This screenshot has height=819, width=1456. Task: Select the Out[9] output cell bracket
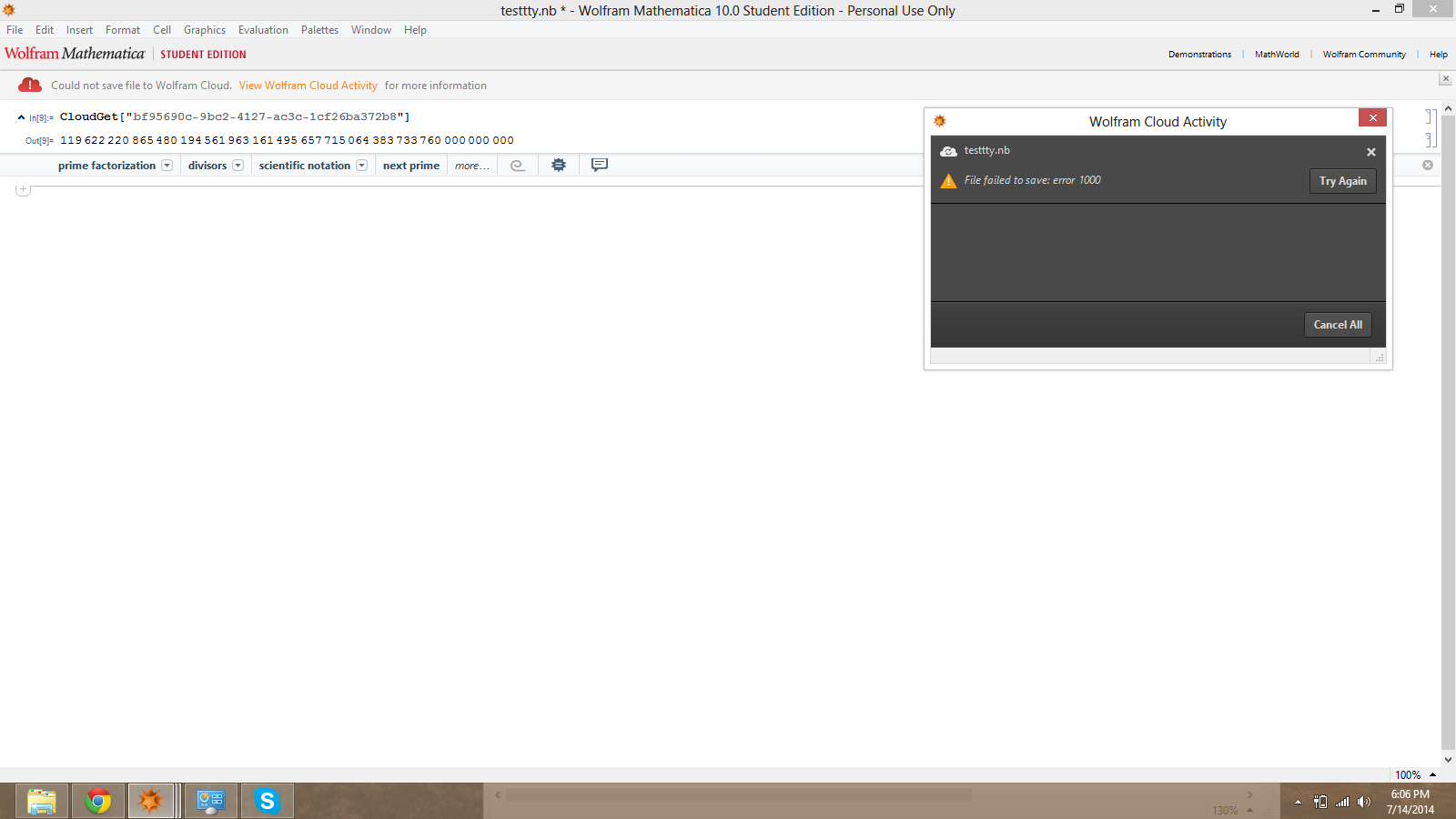(x=1431, y=139)
